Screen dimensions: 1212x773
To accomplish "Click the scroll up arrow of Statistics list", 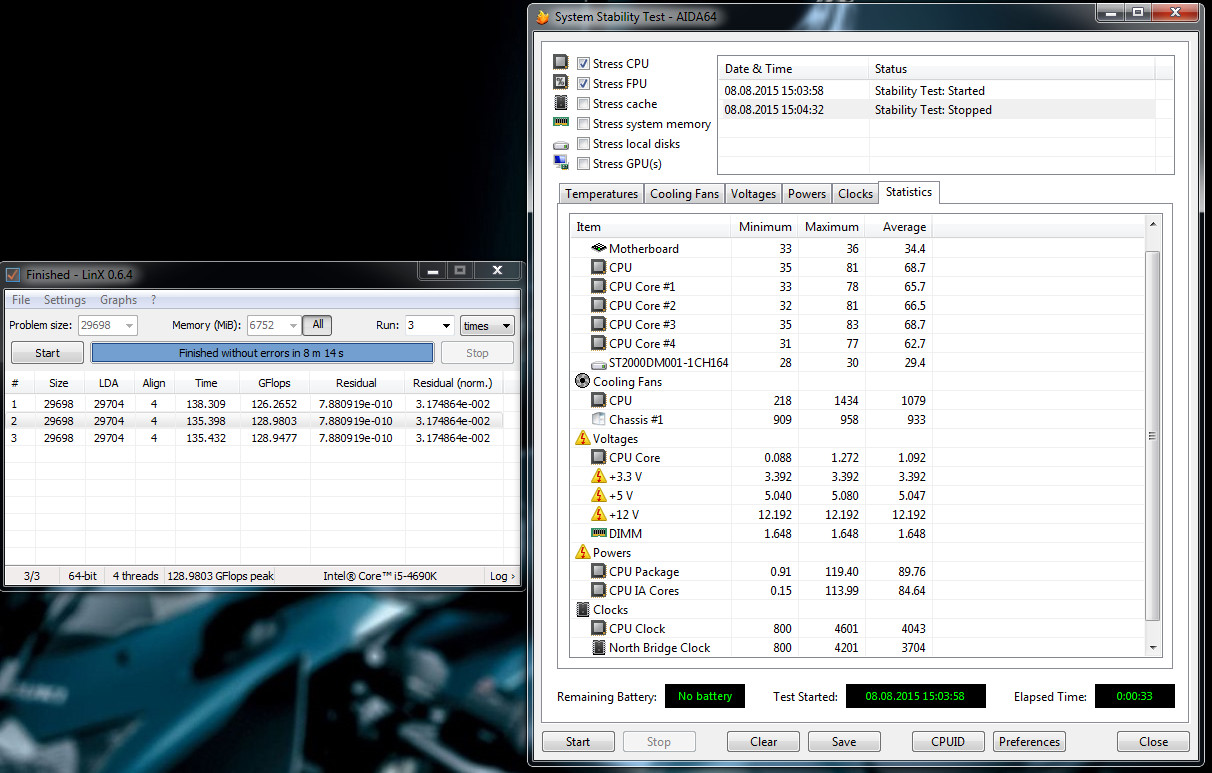I will click(x=1152, y=225).
